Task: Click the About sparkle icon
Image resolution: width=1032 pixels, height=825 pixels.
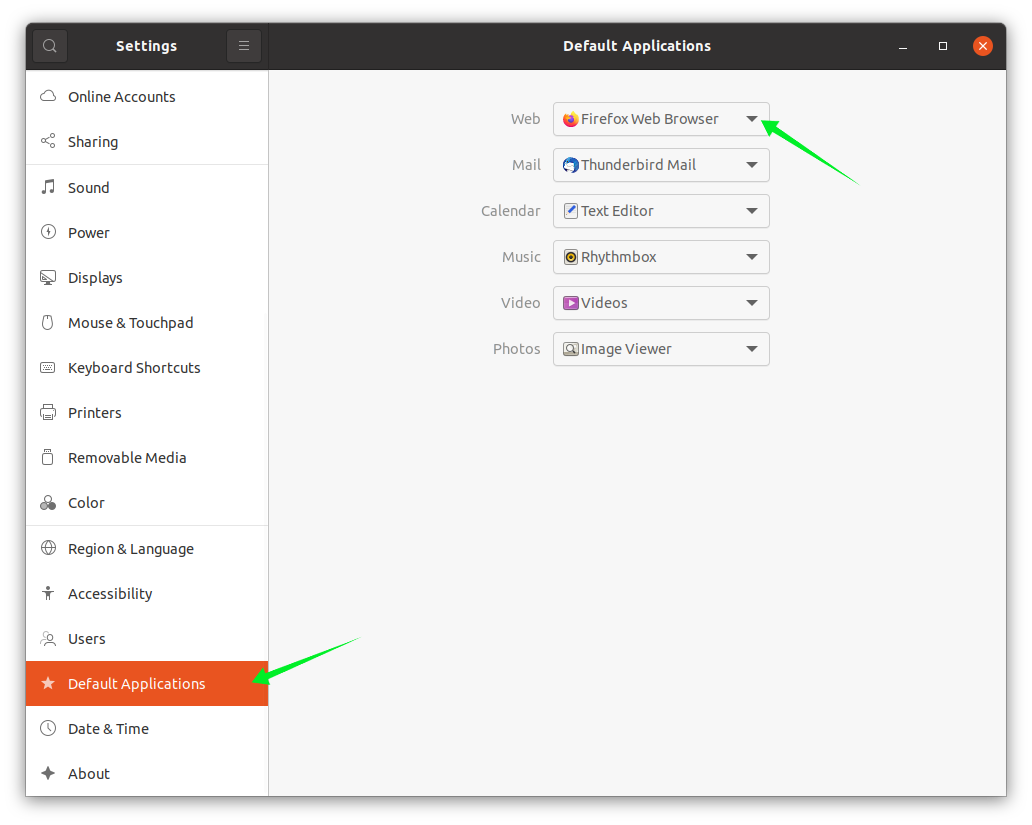Action: [48, 773]
